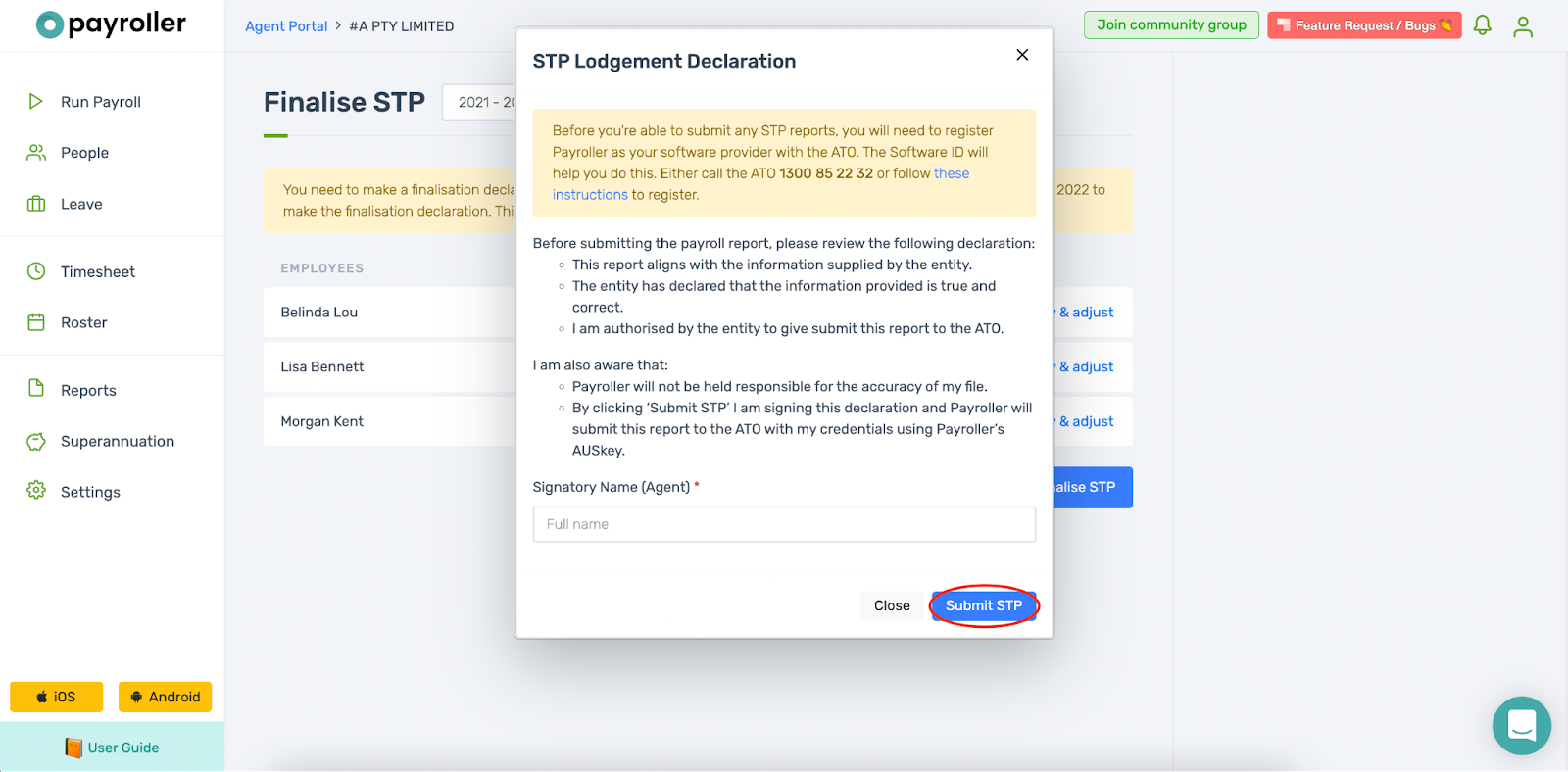Click the iOS app button
The height and width of the screenshot is (772, 1568).
tap(56, 697)
